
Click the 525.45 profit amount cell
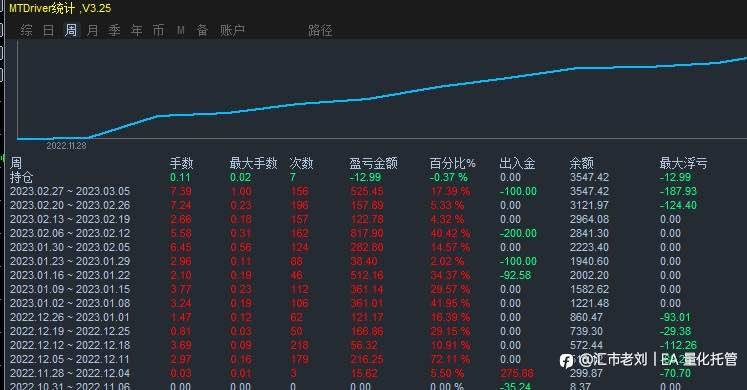coord(367,191)
